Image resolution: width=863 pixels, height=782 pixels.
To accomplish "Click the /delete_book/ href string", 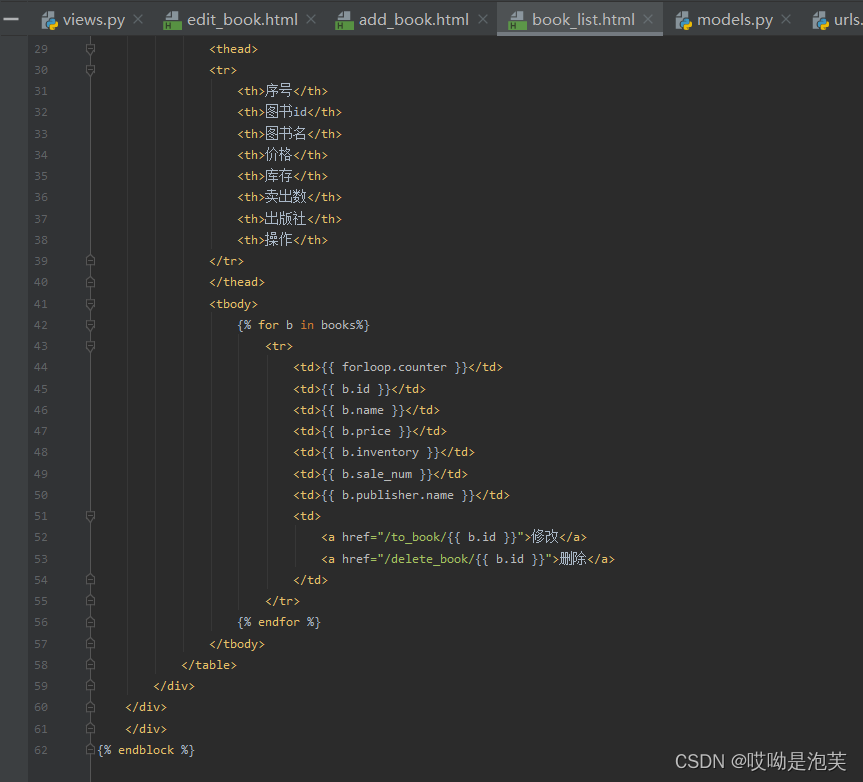I will [x=429, y=559].
